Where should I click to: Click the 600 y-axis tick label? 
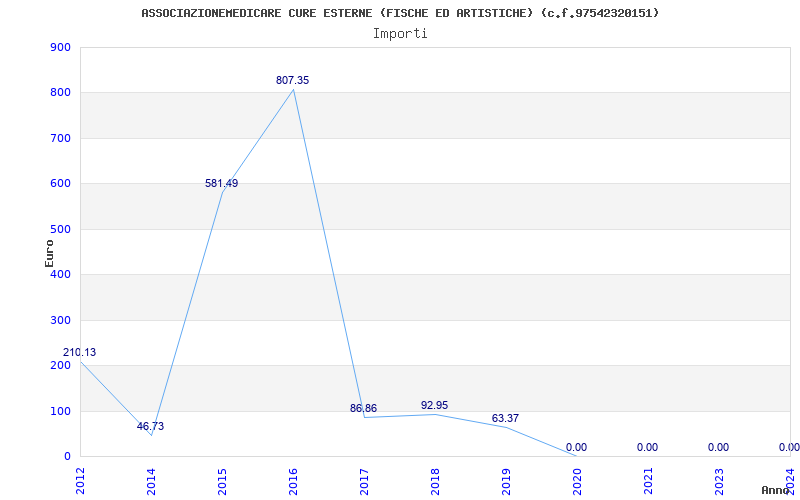click(x=60, y=184)
